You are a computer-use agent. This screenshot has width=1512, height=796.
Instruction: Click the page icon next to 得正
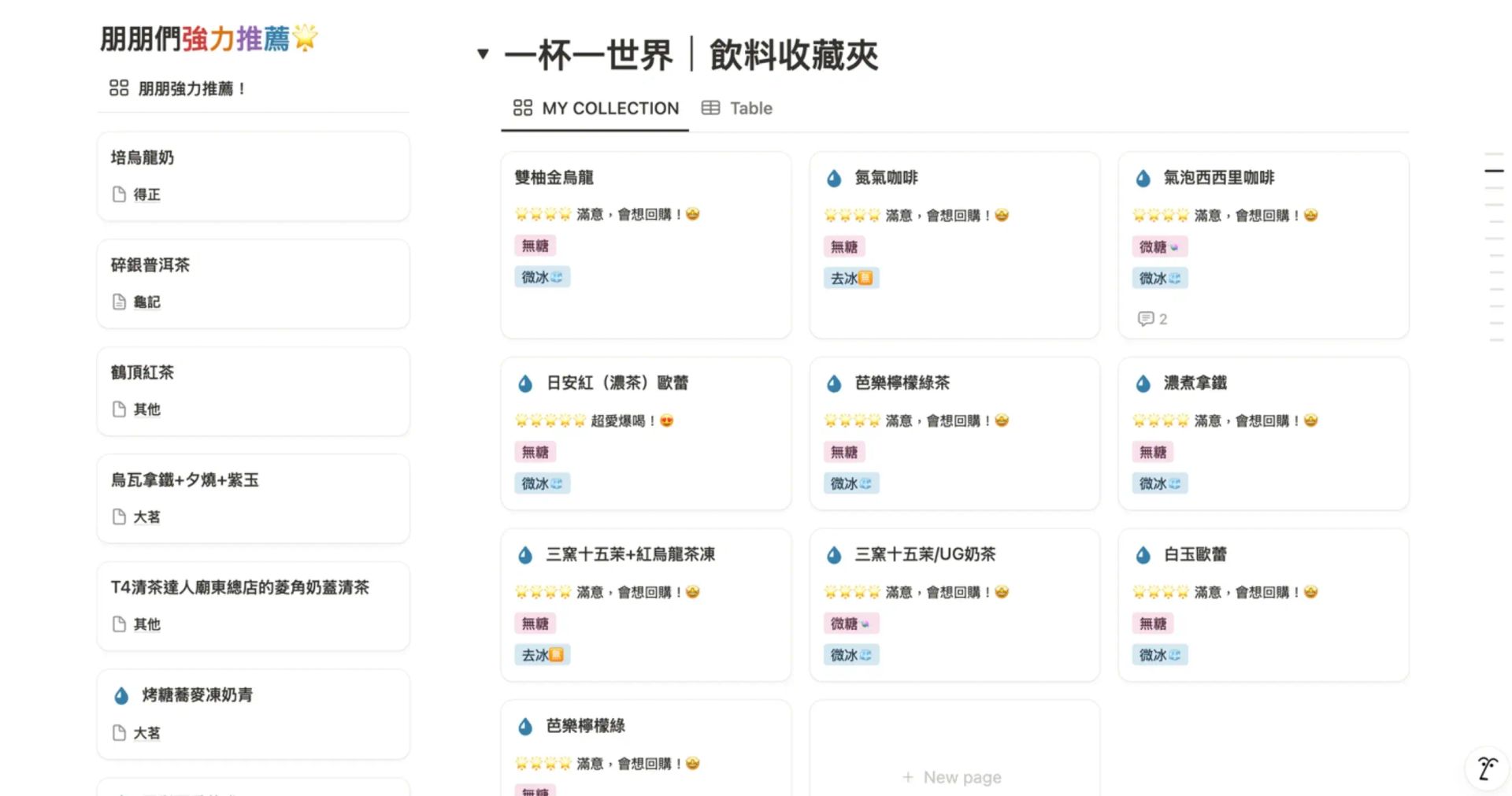click(119, 194)
